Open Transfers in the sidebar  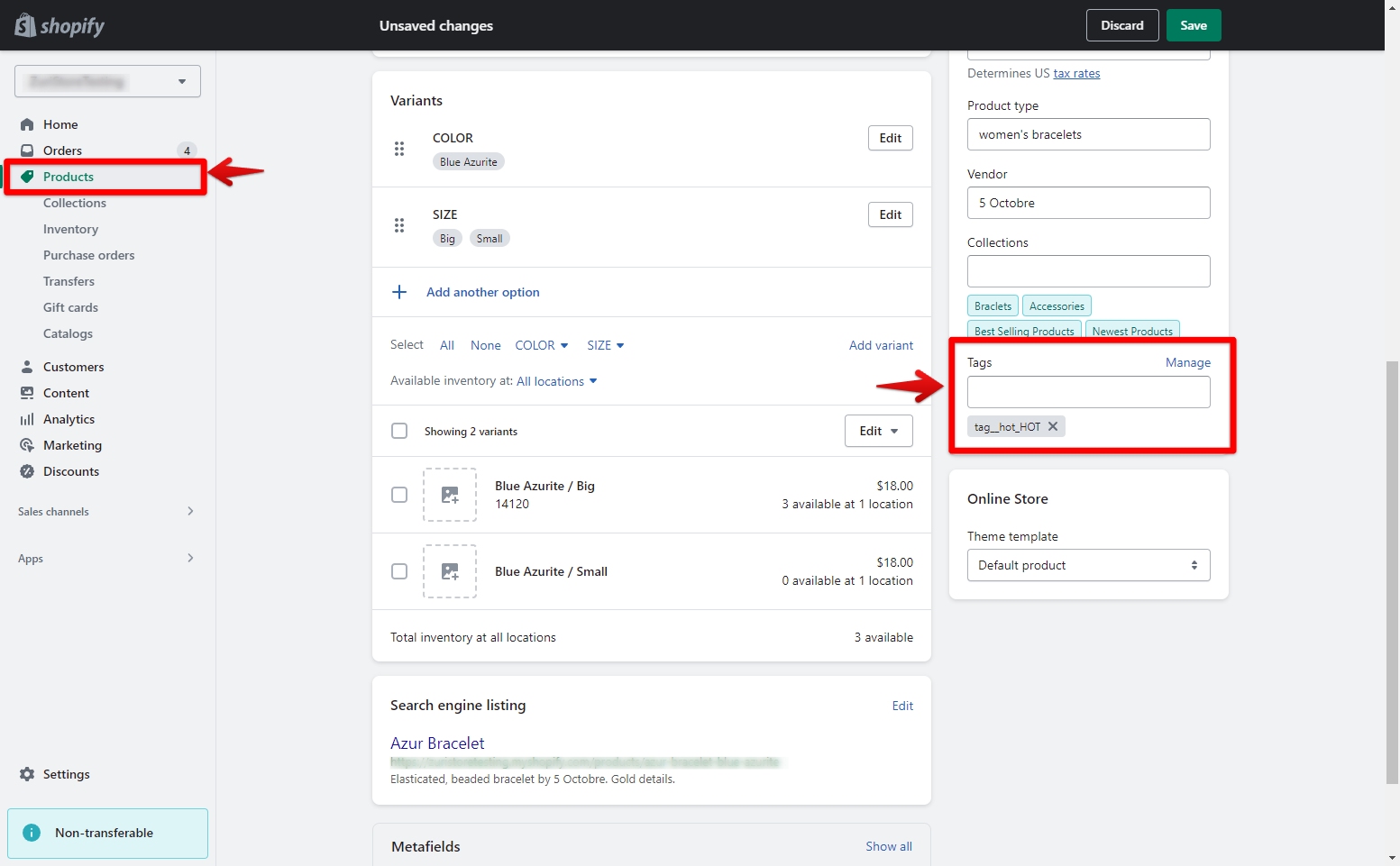point(69,281)
